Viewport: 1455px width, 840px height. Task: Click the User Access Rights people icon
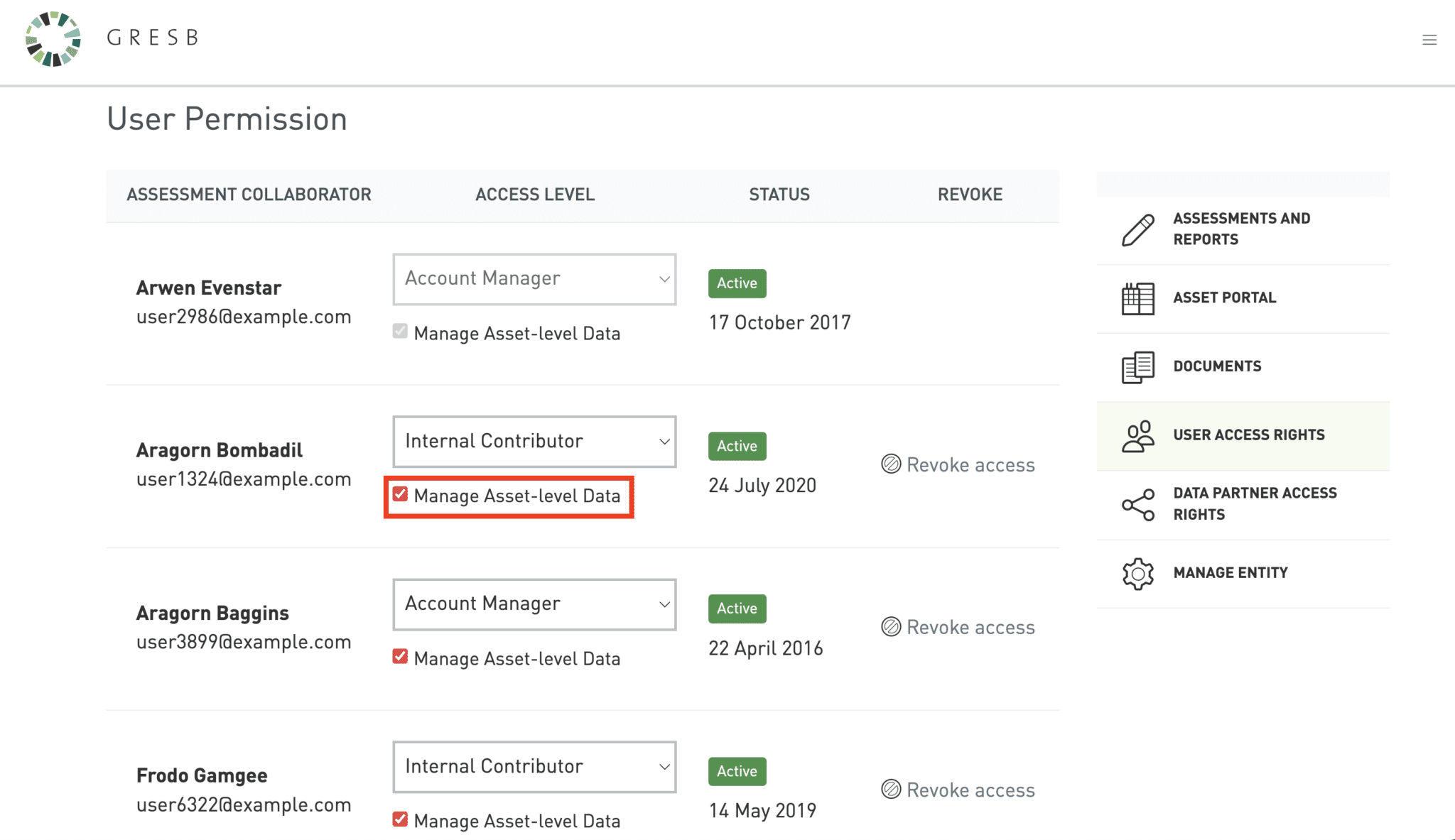point(1137,436)
